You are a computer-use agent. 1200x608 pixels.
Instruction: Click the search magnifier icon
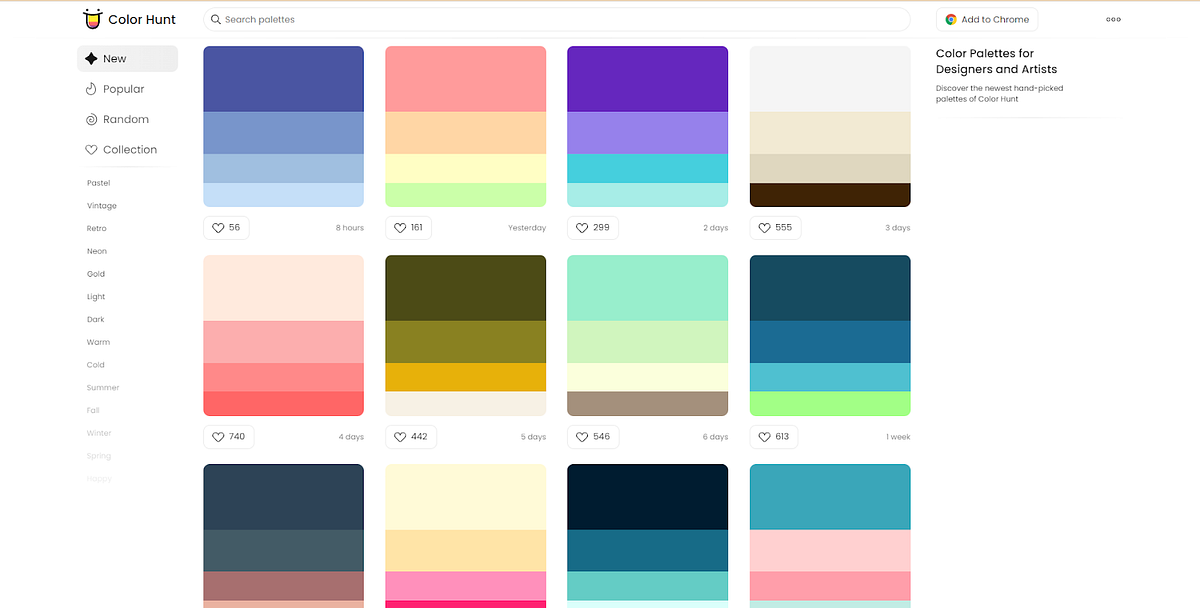point(215,19)
